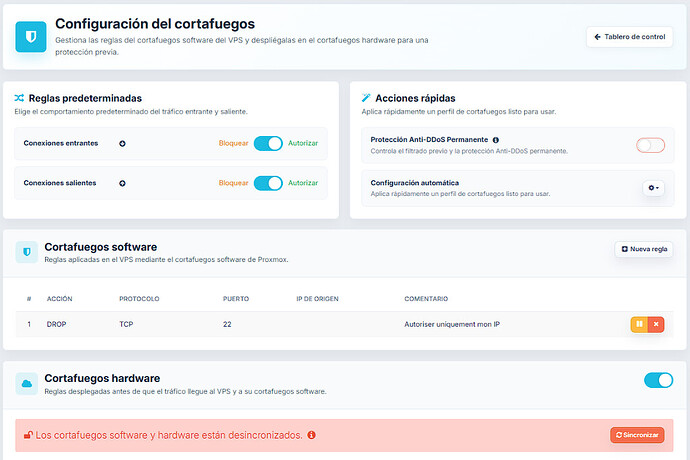Image resolution: width=690 pixels, height=460 pixels.
Task: Delete rule 1 with the red X icon
Action: pyautogui.click(x=656, y=324)
